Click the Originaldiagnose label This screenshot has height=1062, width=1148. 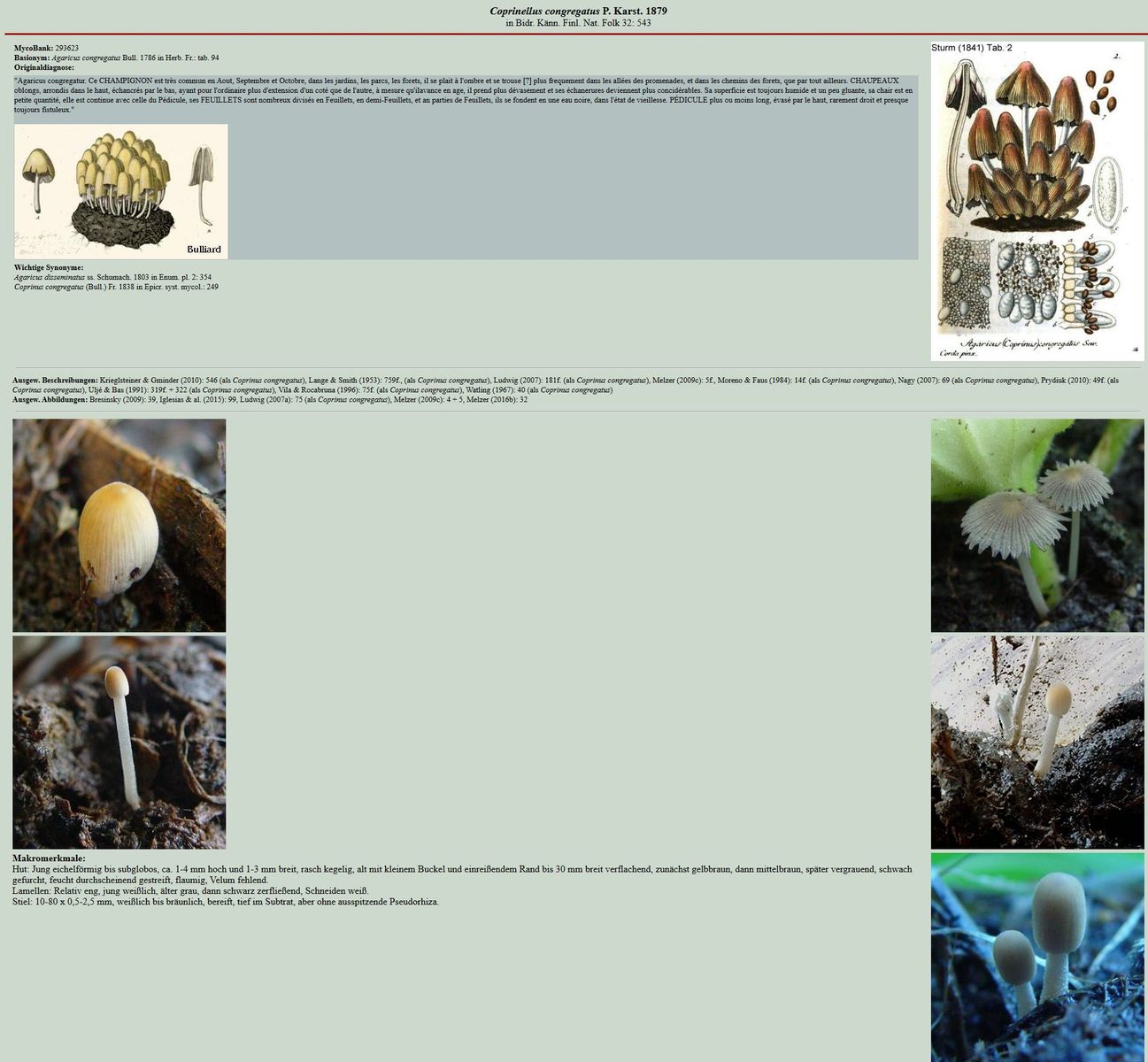44,67
